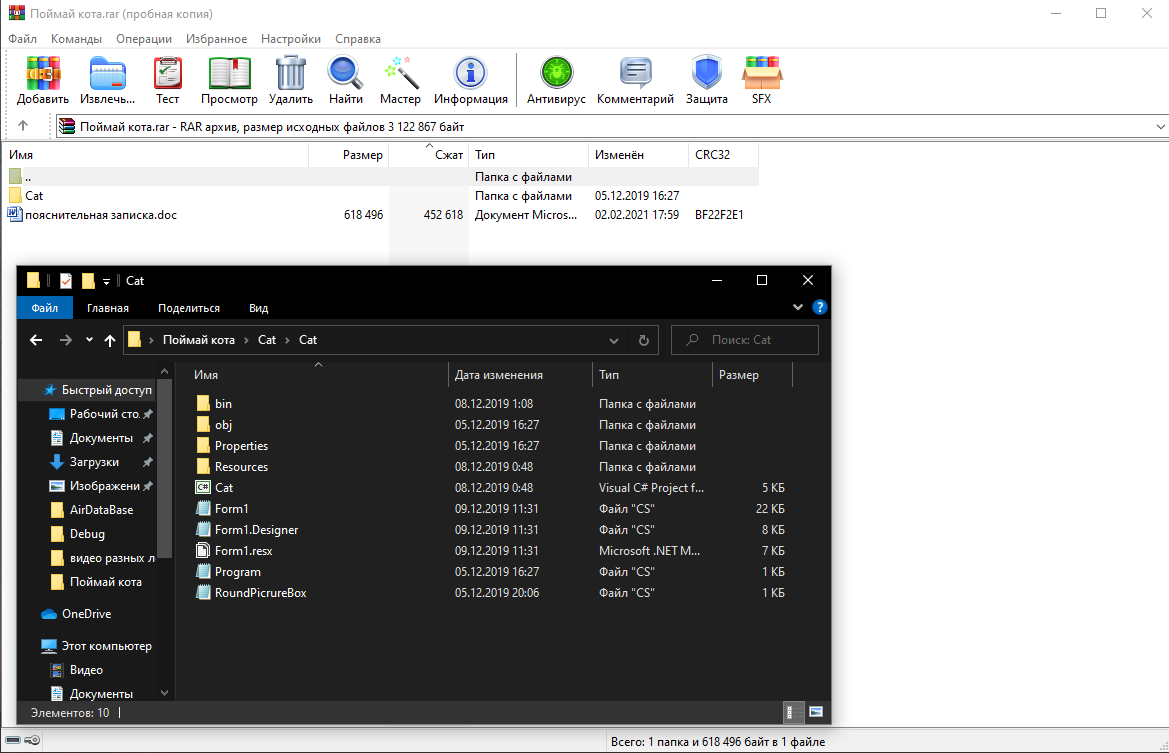Viewport: 1169px width, 753px height.
Task: Open the Защита protection tool
Action: (x=706, y=80)
